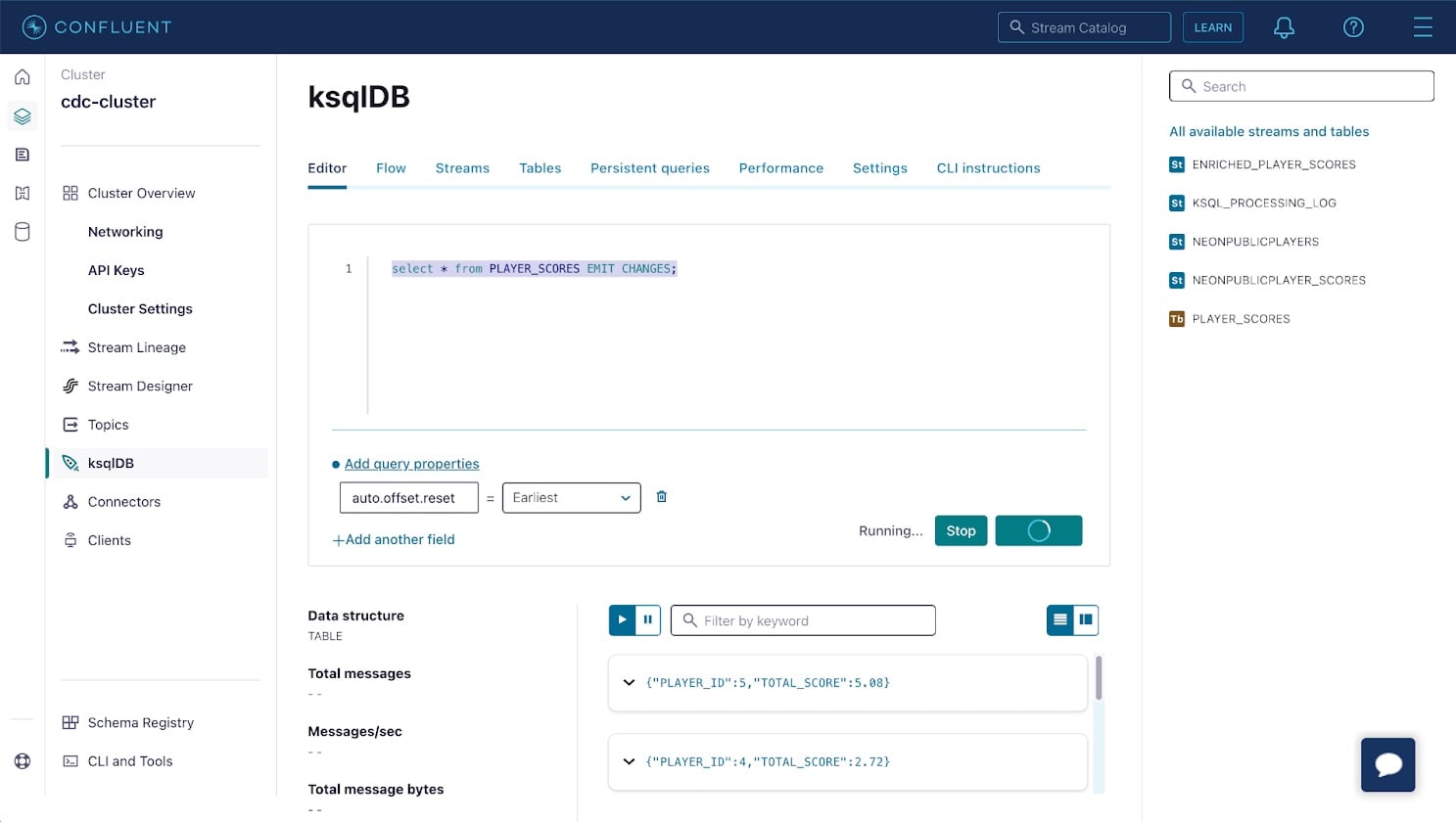Click Add another field link

(x=394, y=539)
